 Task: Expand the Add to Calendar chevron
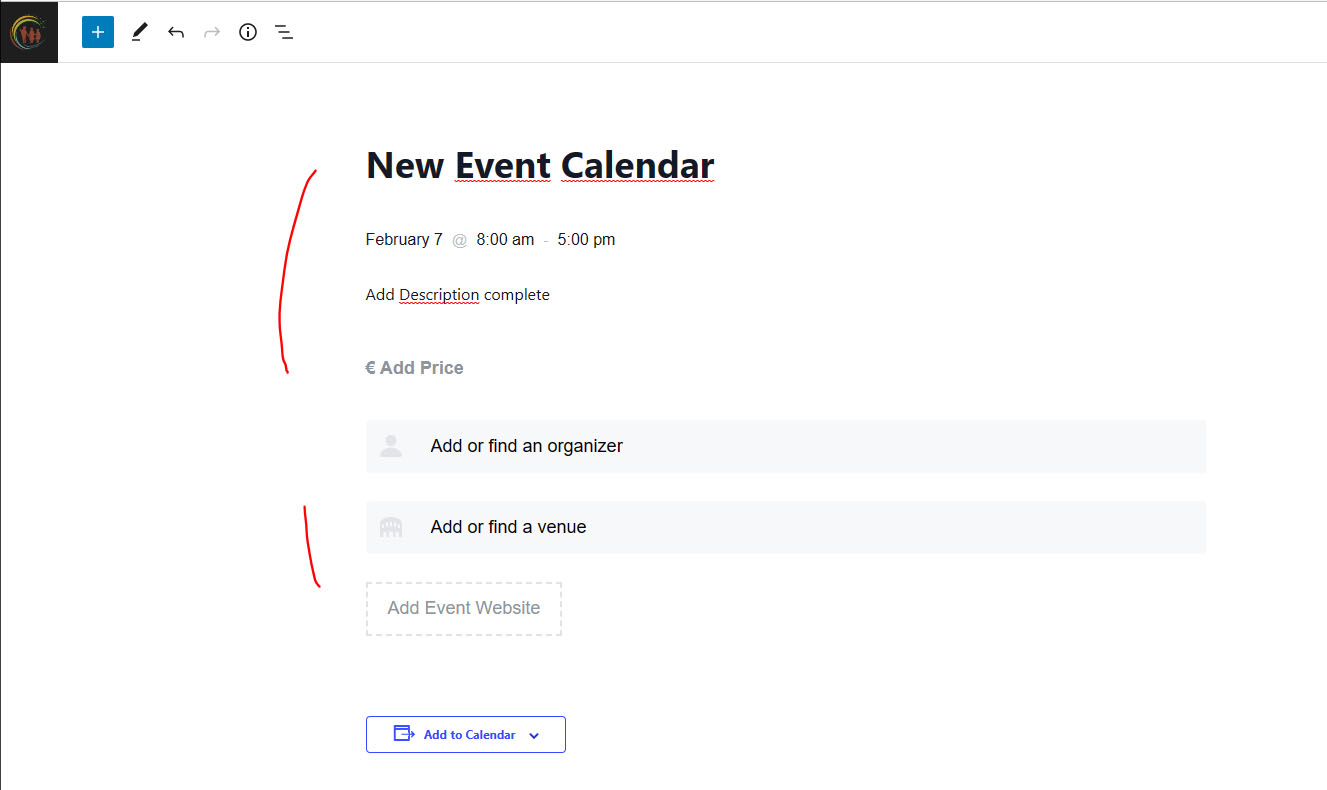[x=534, y=735]
